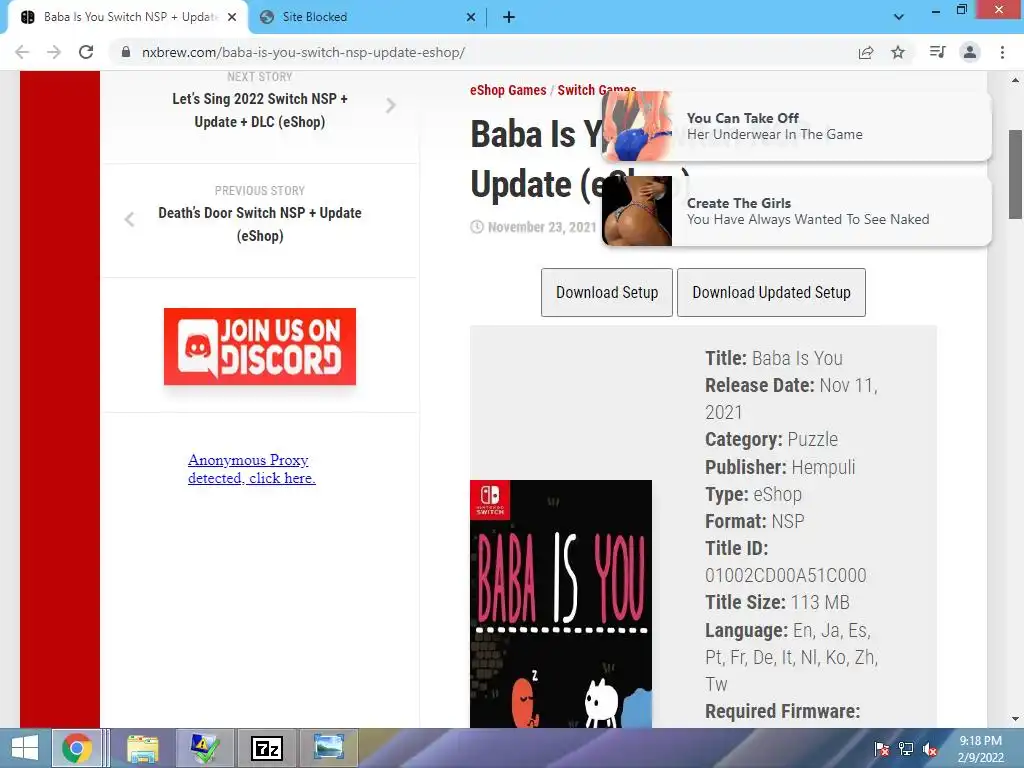
Task: Click the Join Us On Discord banner
Action: tap(260, 346)
